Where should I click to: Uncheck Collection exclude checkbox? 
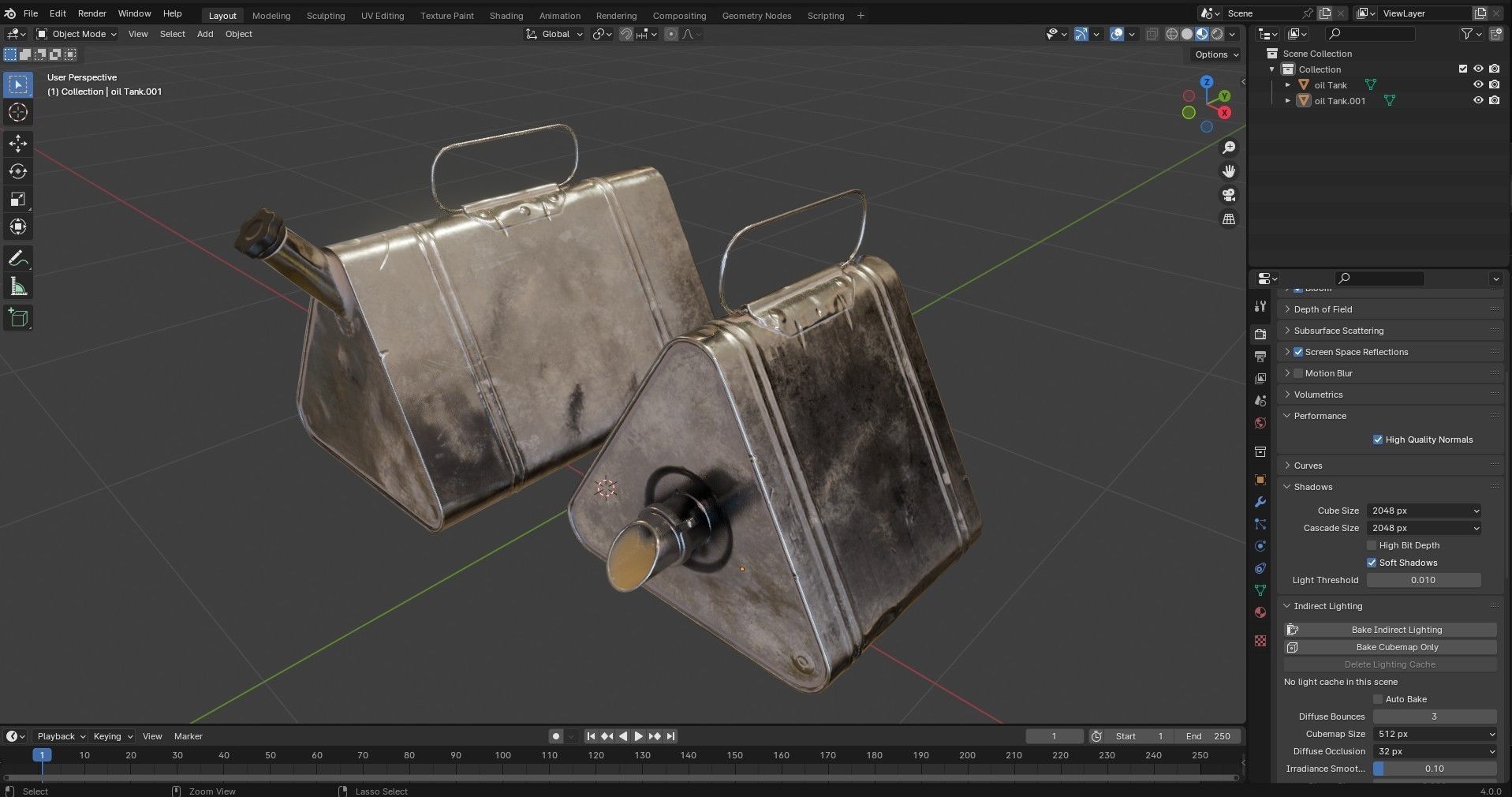point(1463,69)
